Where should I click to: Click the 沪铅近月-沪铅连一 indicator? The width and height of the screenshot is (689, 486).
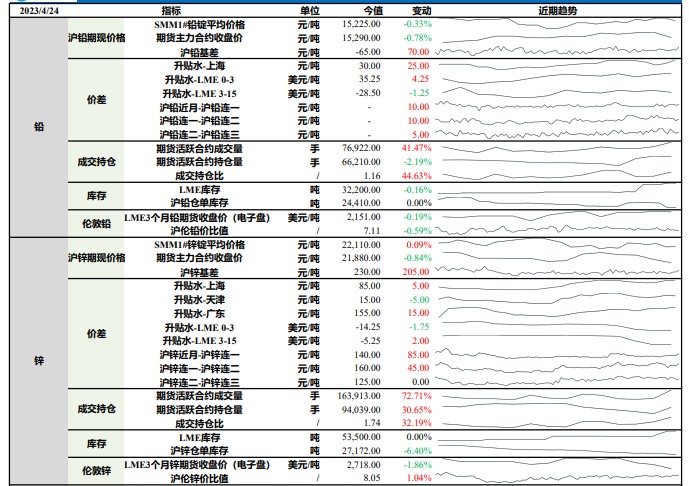(199, 108)
